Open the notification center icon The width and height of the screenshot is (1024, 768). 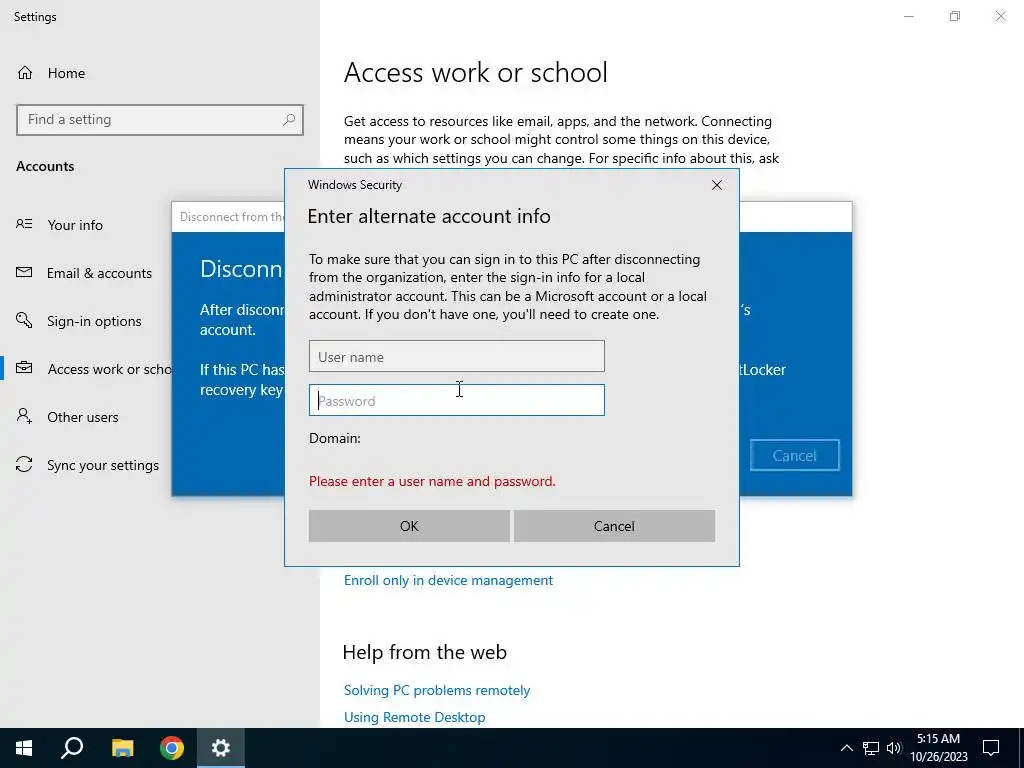pos(991,748)
